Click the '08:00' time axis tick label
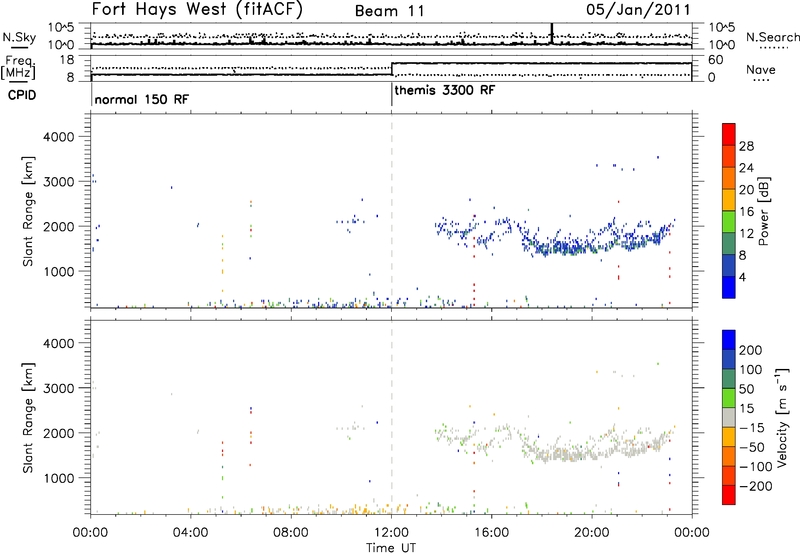The height and width of the screenshot is (554, 800). [x=291, y=533]
